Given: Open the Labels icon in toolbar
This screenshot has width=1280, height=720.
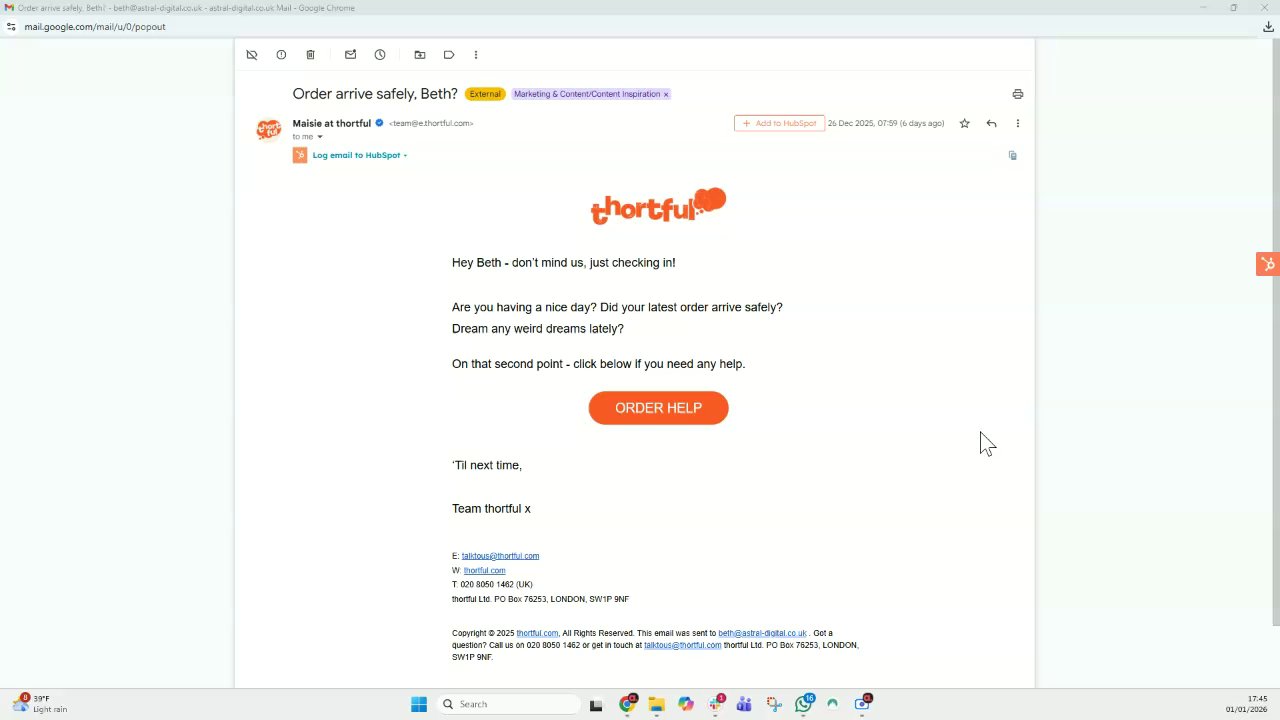Looking at the screenshot, I should (x=449, y=55).
